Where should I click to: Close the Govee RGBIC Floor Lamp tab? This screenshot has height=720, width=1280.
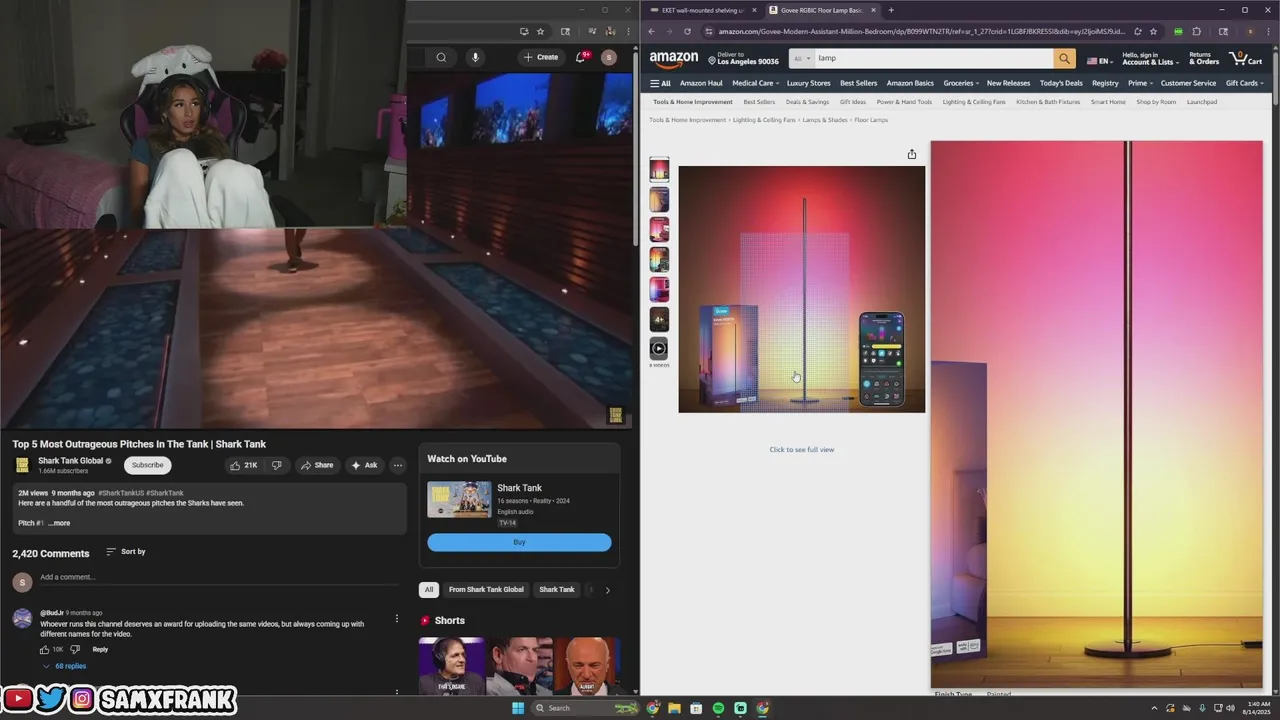pos(873,10)
